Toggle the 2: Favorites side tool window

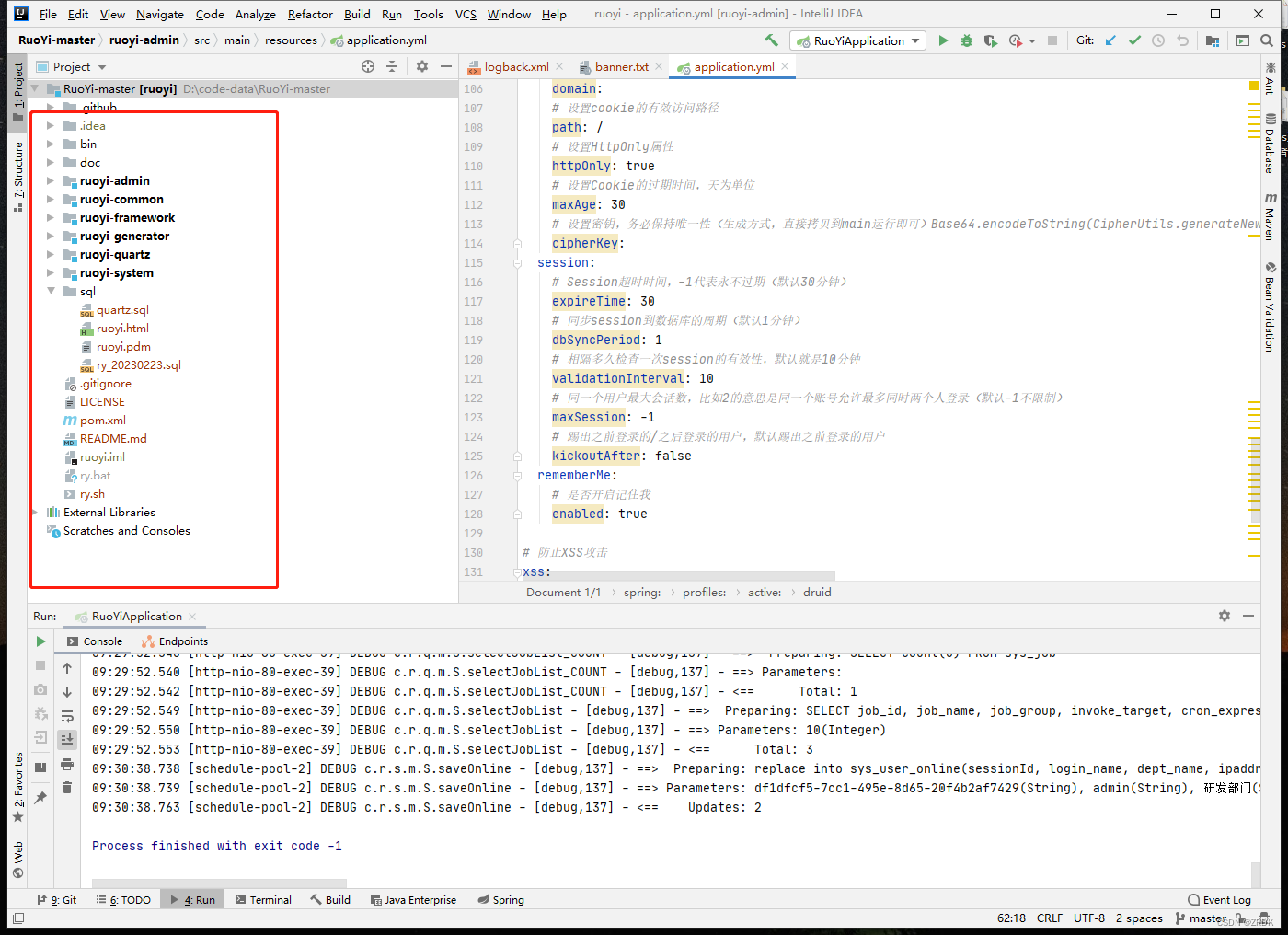(17, 788)
